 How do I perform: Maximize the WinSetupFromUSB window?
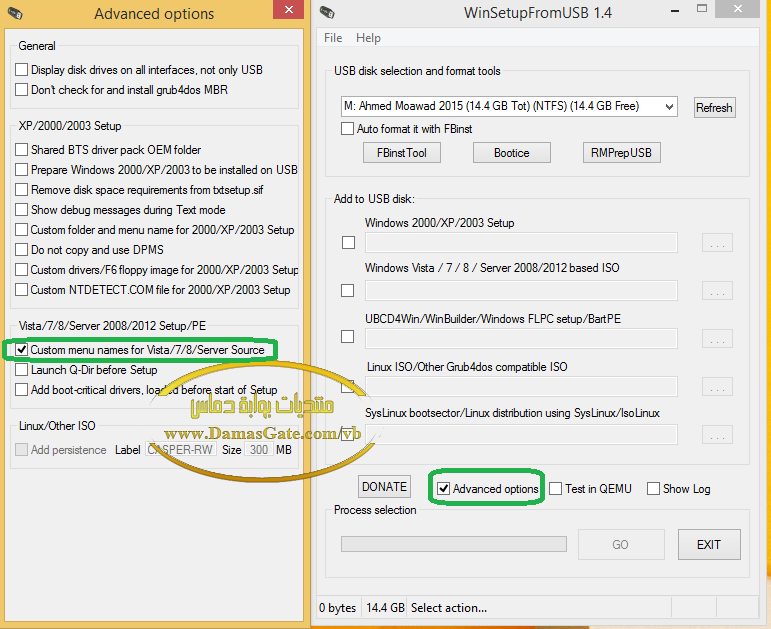[x=702, y=9]
